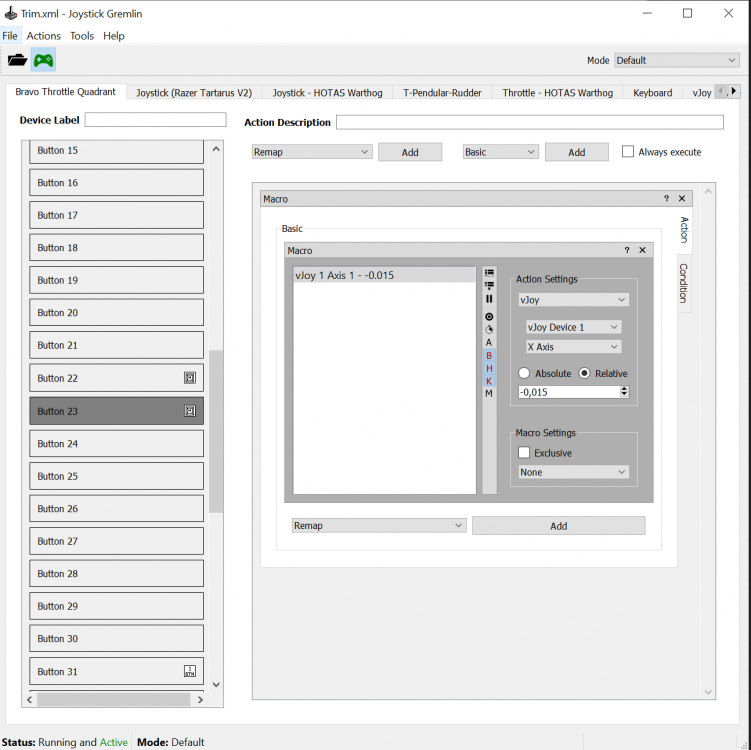This screenshot has width=751, height=750.
Task: Toggle the green gamepad activate icon
Action: [43, 60]
